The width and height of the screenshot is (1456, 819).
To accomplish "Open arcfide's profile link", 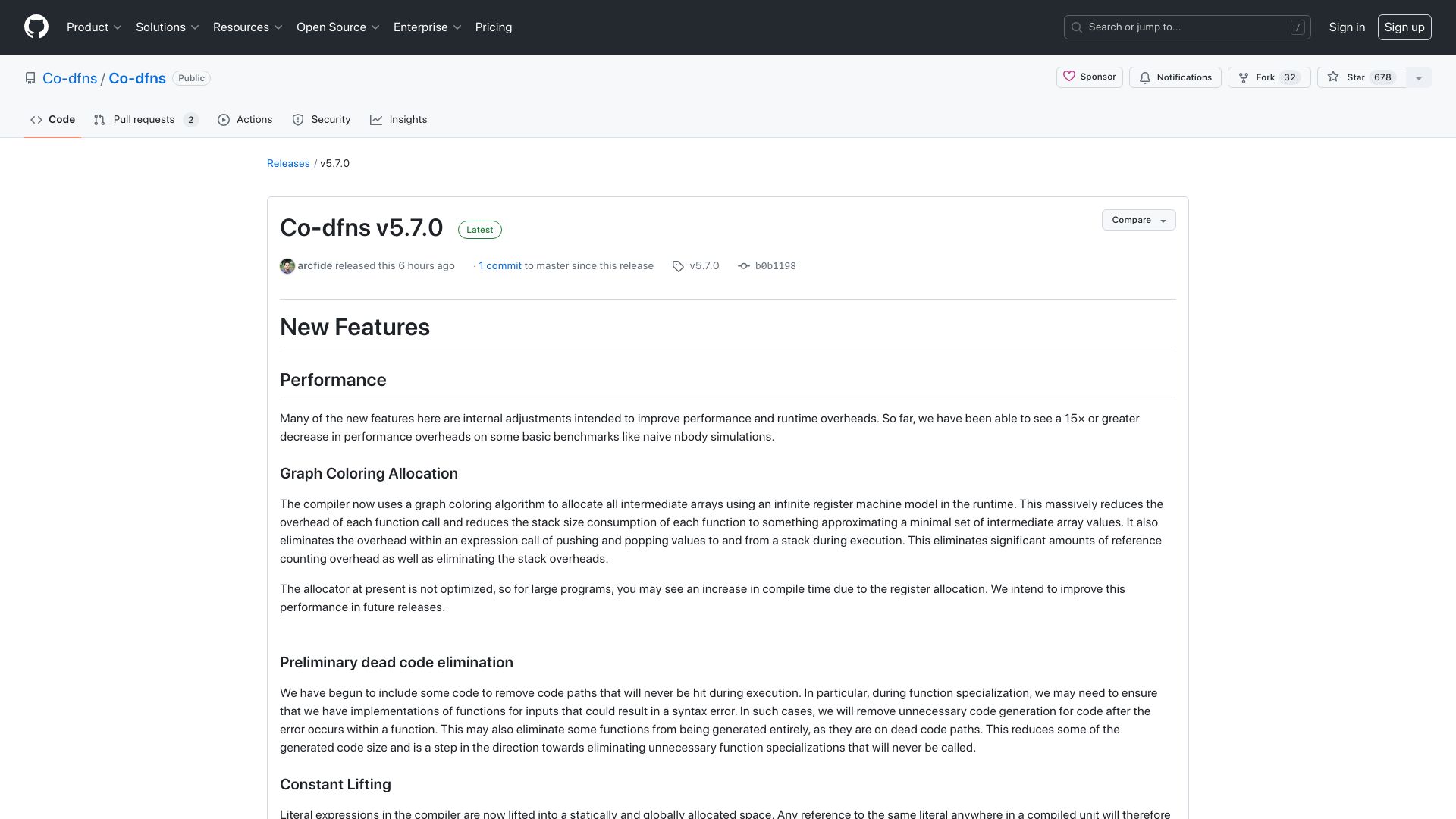I will [x=315, y=266].
